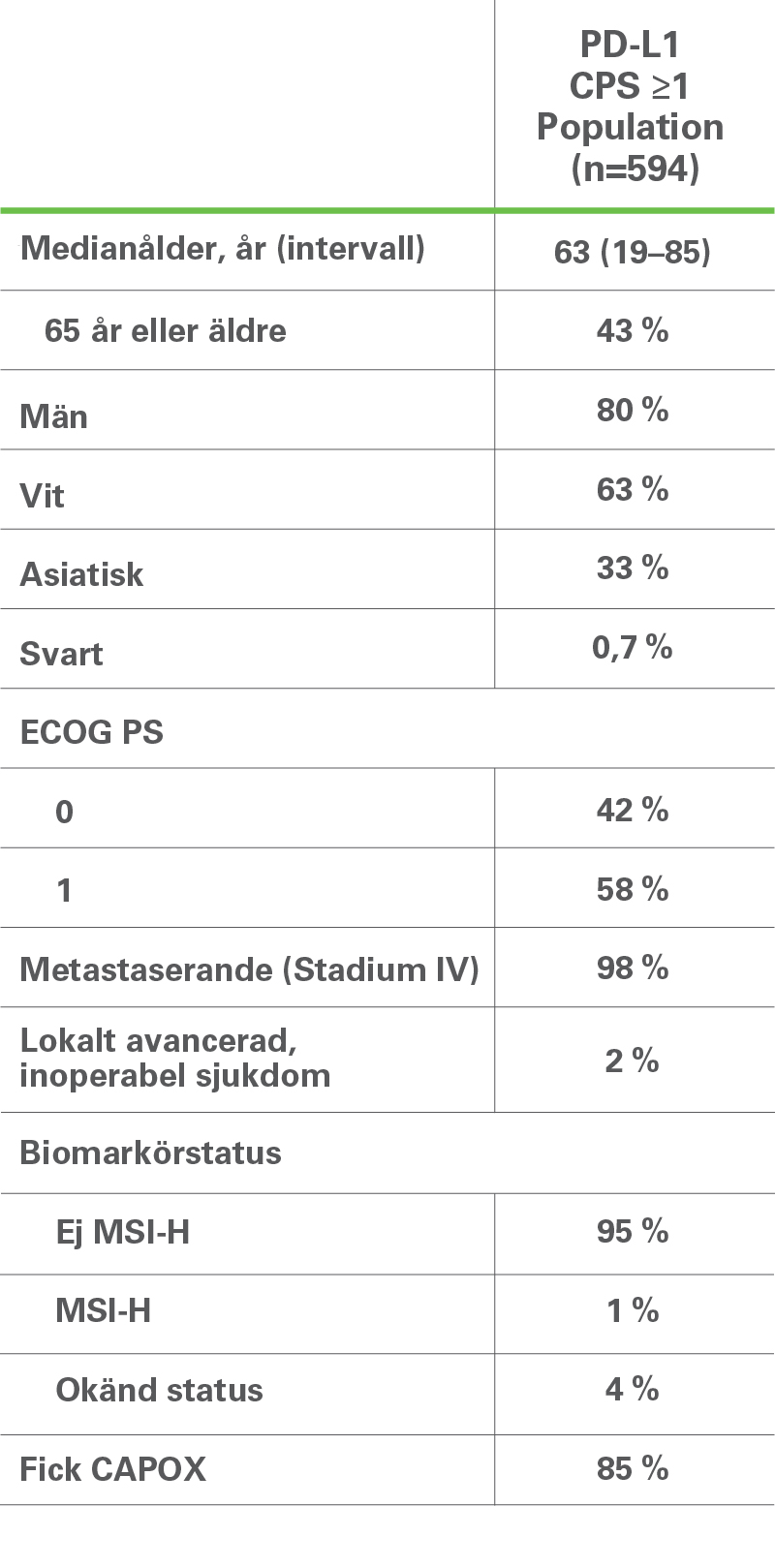
Task: Select the 42 % value for ECOG 0
Action: tap(633, 809)
